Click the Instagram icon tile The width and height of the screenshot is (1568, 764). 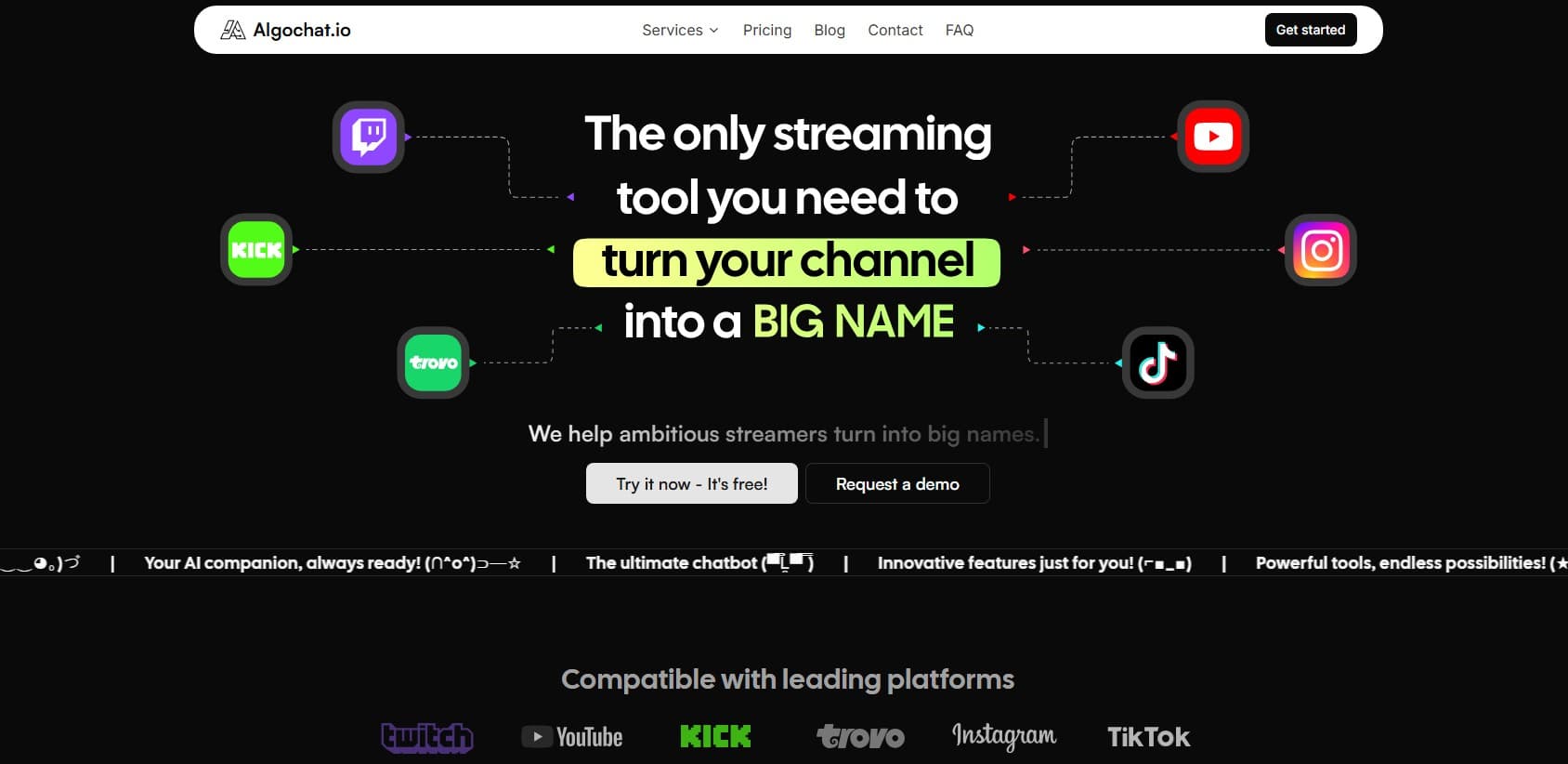(1321, 250)
